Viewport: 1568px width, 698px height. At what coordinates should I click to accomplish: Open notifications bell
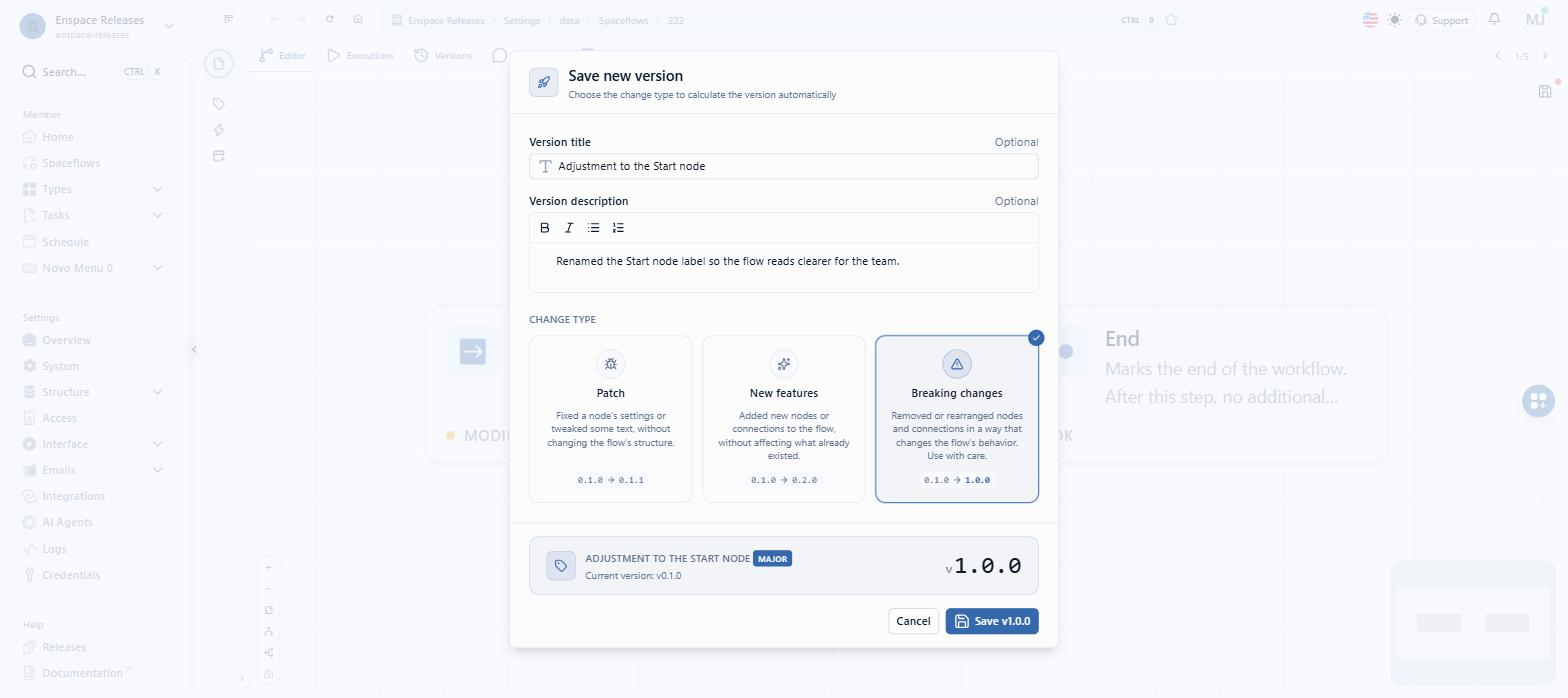pyautogui.click(x=1495, y=19)
